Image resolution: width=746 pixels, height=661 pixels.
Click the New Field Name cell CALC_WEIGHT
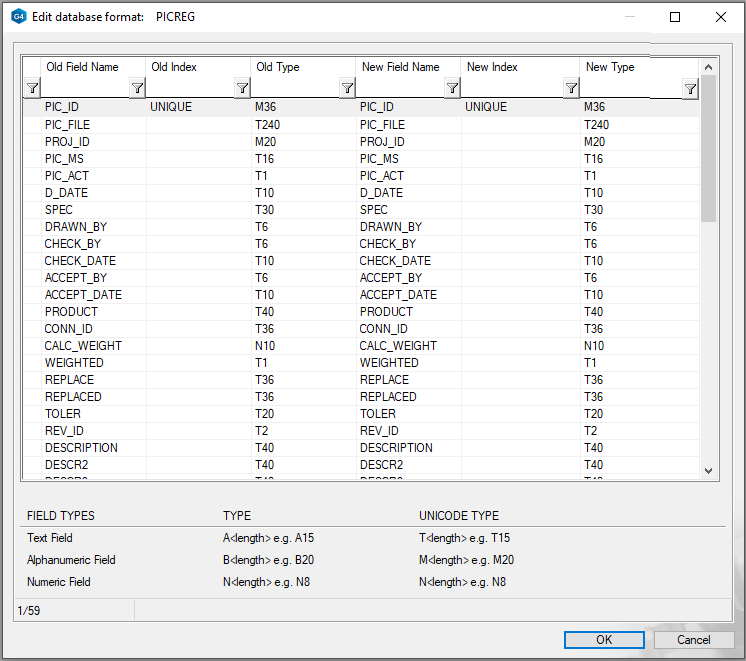pos(398,346)
